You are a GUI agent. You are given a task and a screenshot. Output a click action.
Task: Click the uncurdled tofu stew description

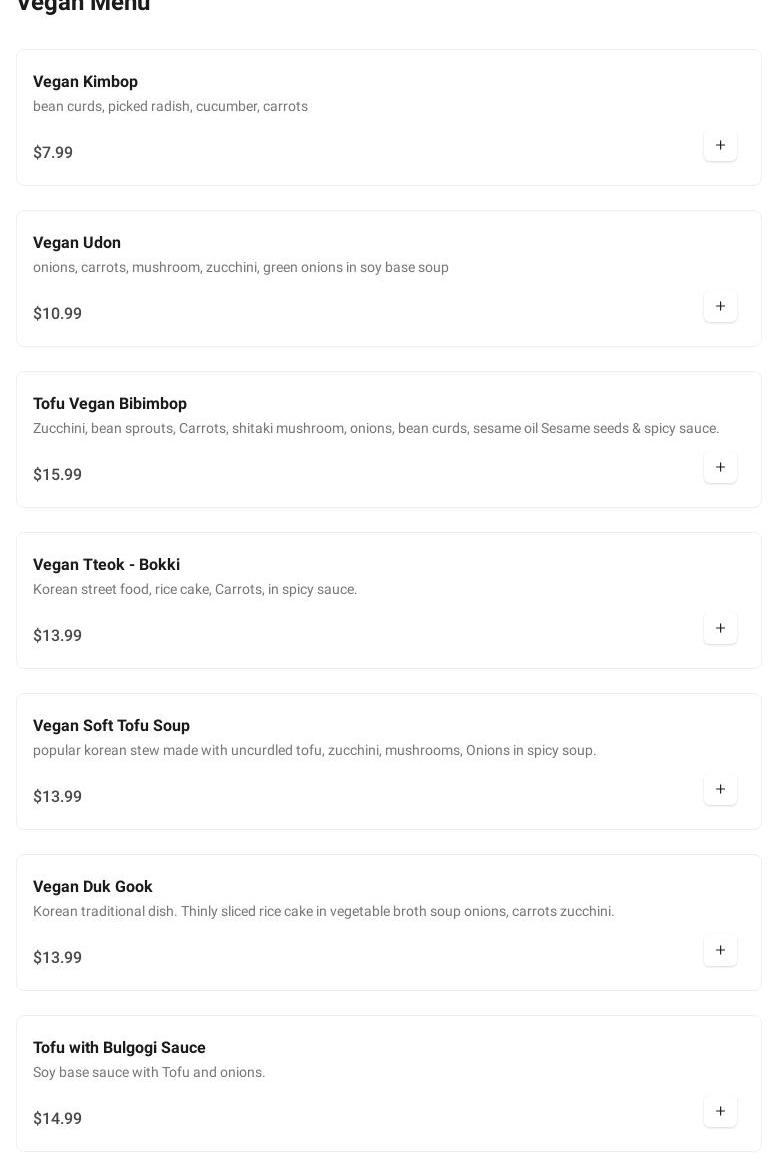314,751
